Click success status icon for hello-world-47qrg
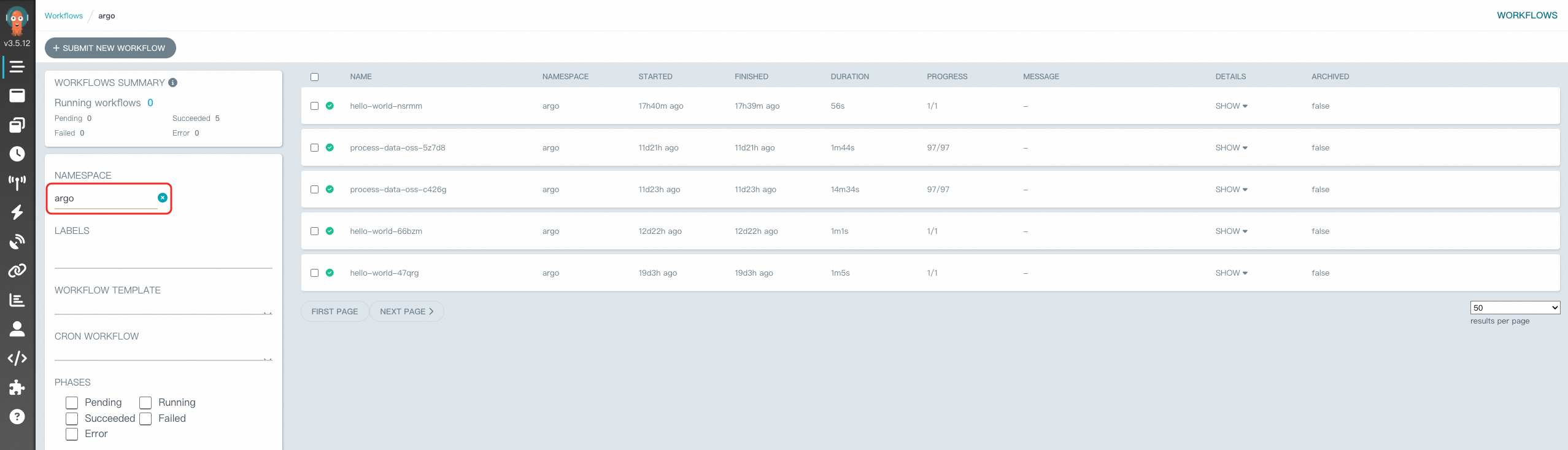This screenshot has height=450, width=1568. tap(330, 273)
